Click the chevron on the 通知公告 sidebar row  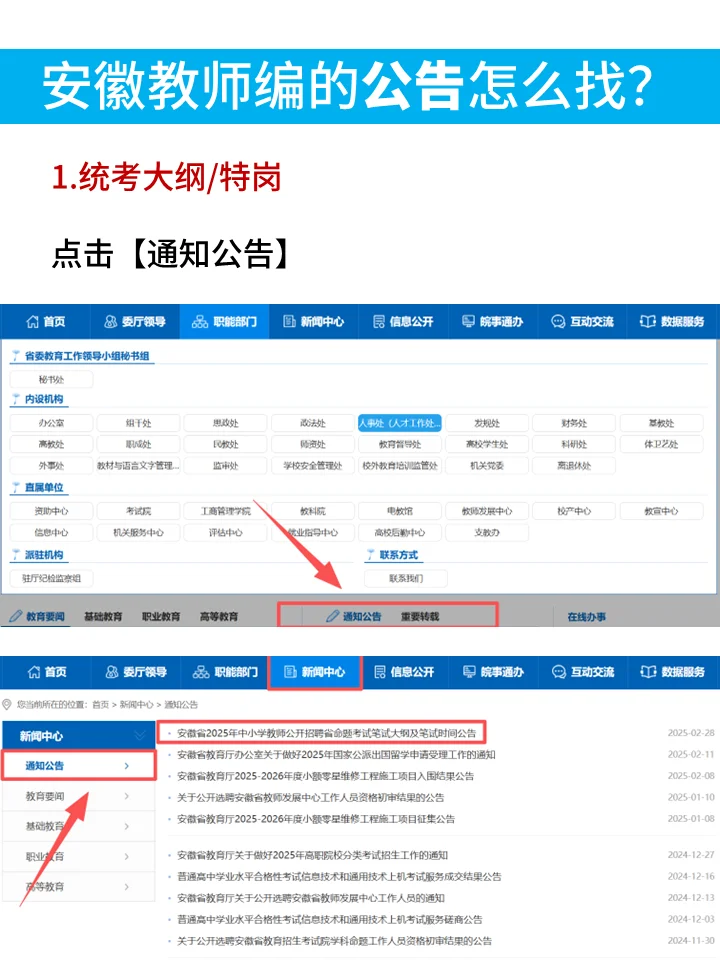127,766
